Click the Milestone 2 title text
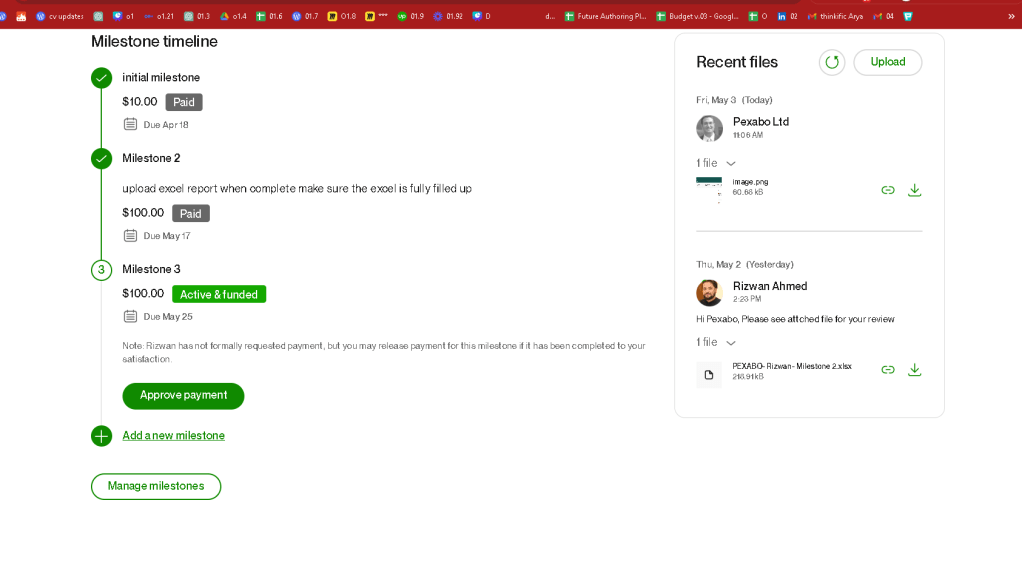Viewport: 1022px width, 571px height. pyautogui.click(x=151, y=158)
